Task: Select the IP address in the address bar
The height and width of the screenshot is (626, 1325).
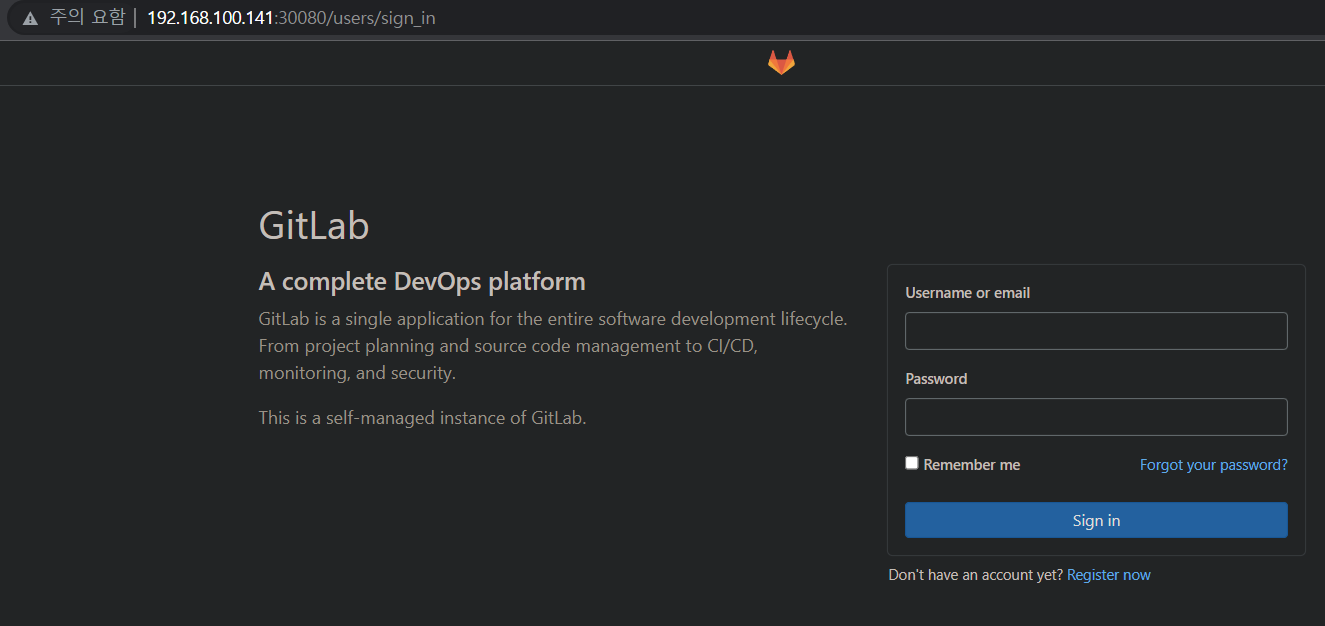Action: (210, 19)
